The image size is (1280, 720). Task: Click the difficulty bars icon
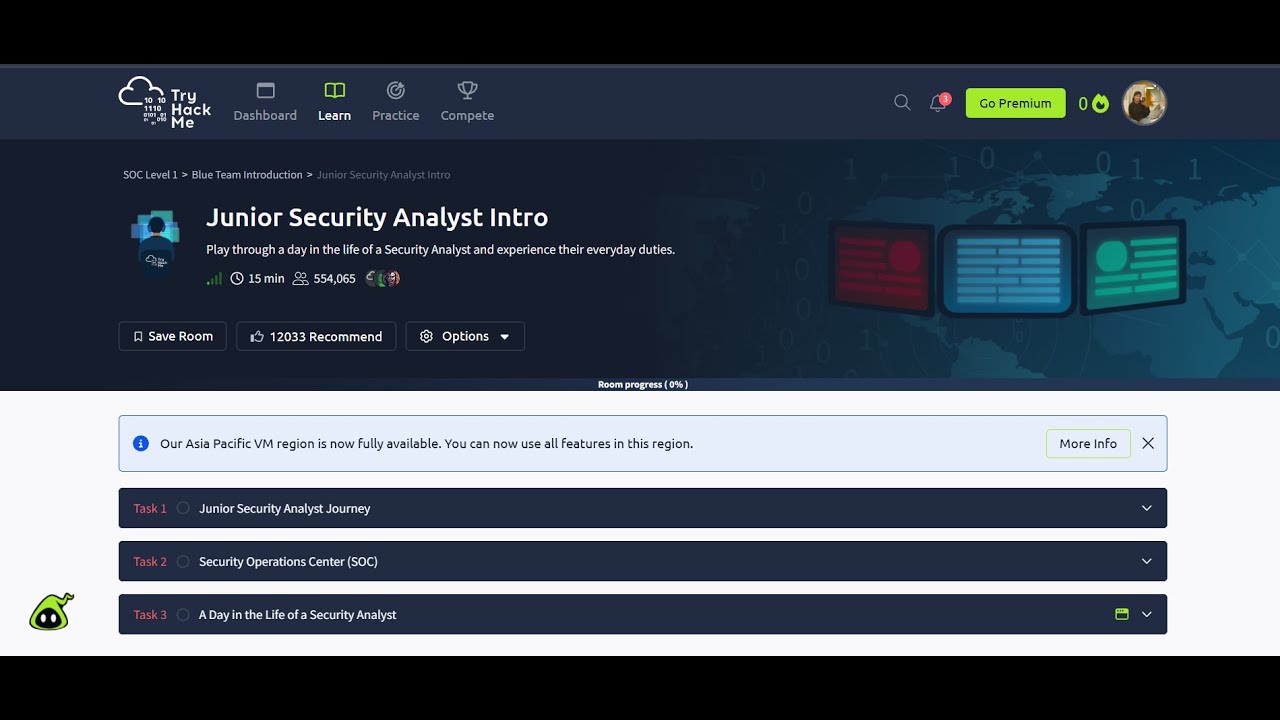pyautogui.click(x=214, y=278)
